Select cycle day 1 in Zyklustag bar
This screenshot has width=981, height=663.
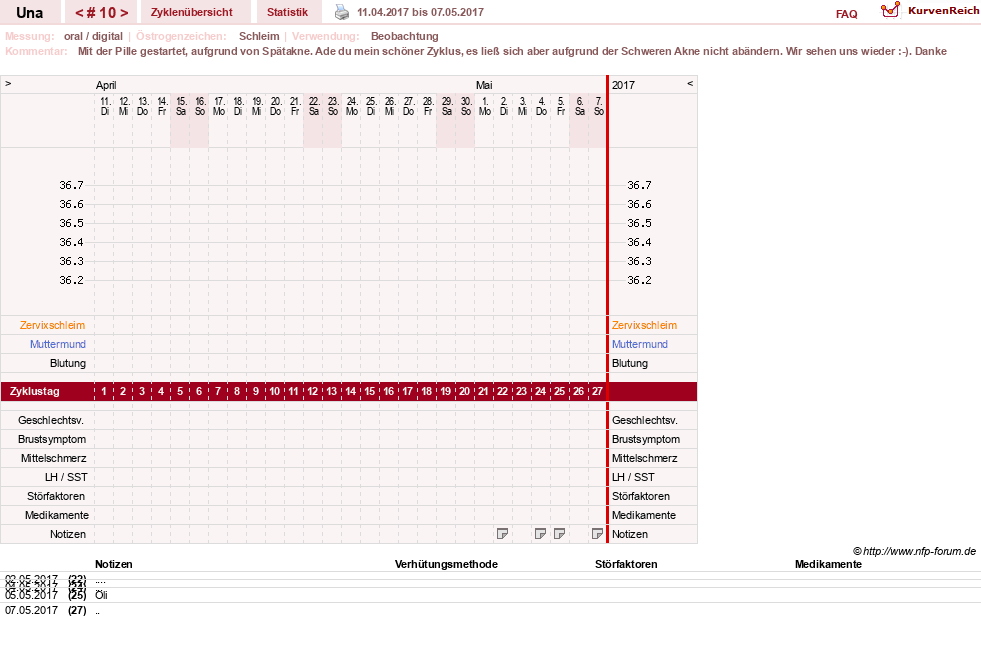(104, 391)
